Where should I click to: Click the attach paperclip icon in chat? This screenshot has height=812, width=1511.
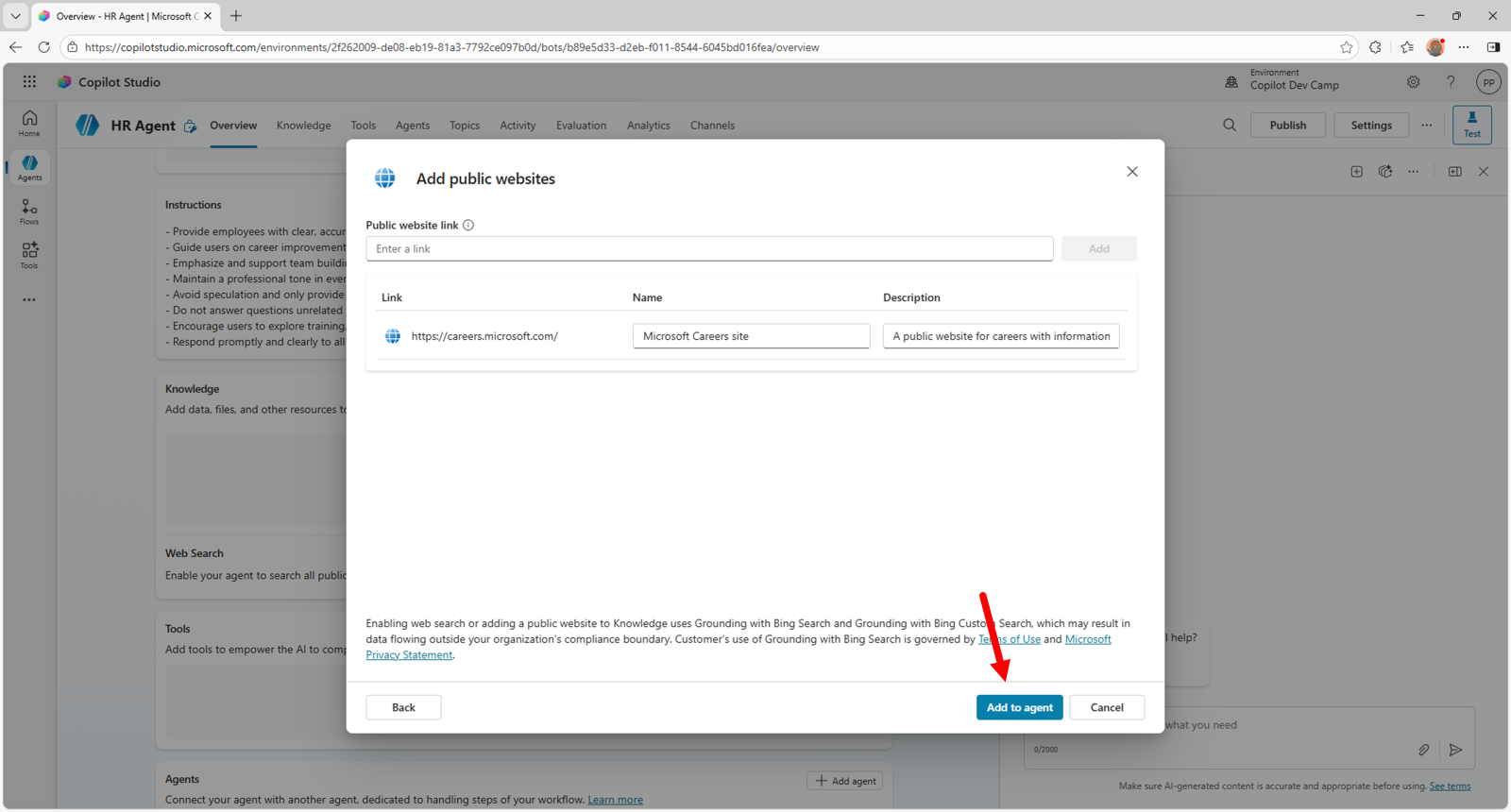tap(1423, 750)
